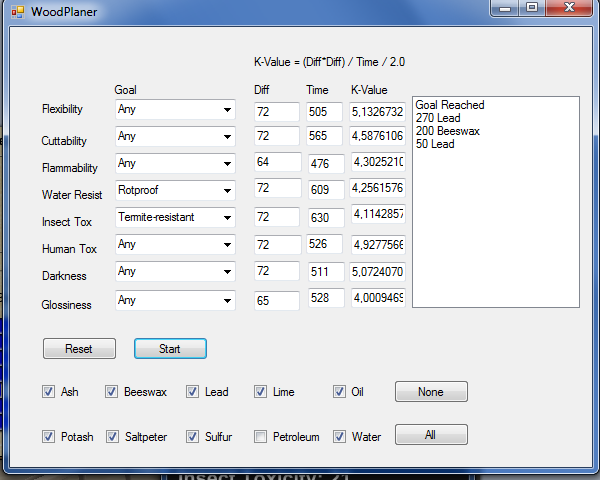
Task: Minimize the WoodPlaner window
Action: [x=507, y=8]
